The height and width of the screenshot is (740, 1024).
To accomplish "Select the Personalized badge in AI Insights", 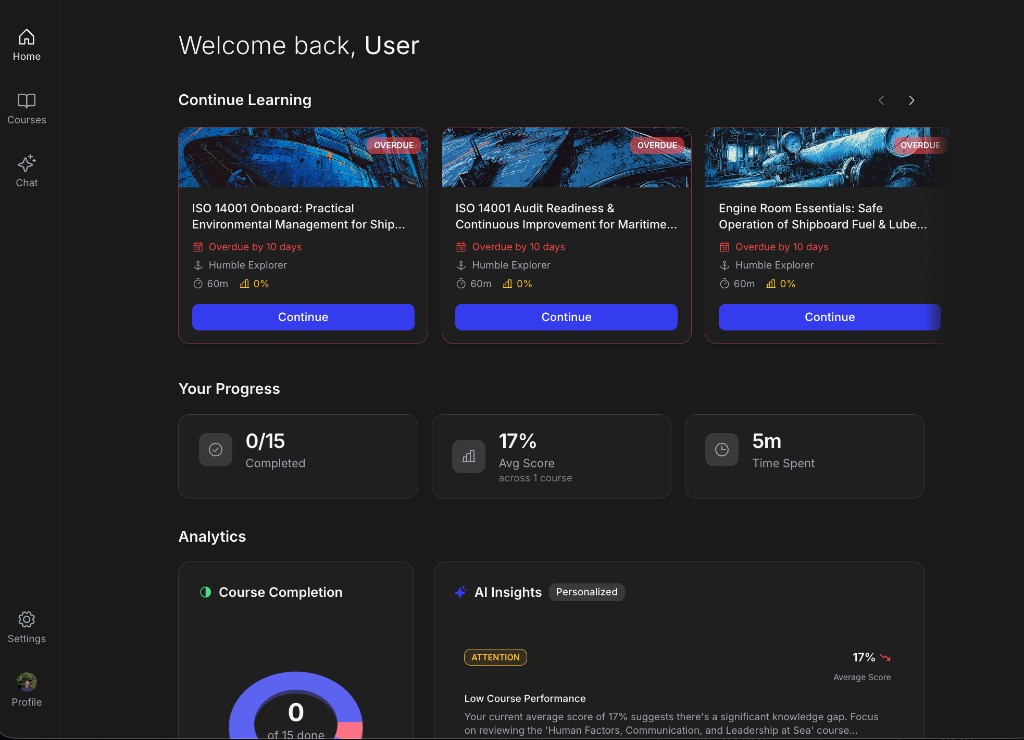I will pyautogui.click(x=587, y=592).
